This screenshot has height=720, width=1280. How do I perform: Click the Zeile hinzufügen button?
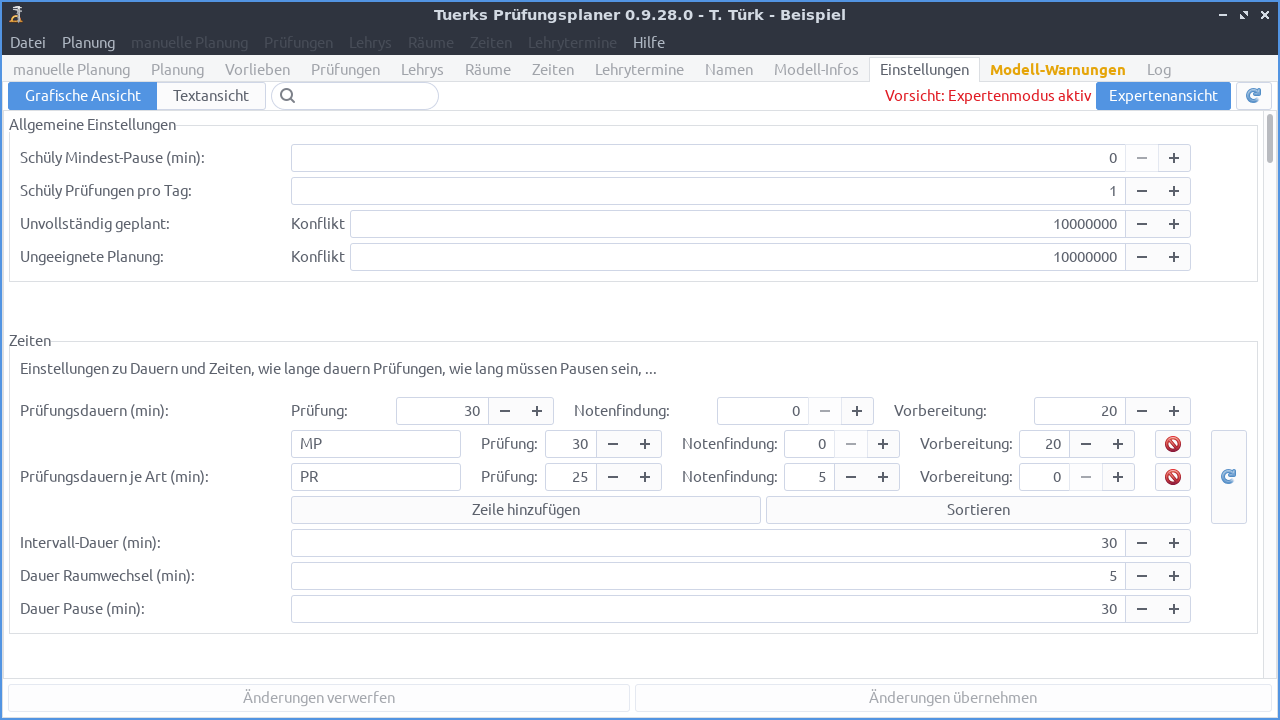525,509
